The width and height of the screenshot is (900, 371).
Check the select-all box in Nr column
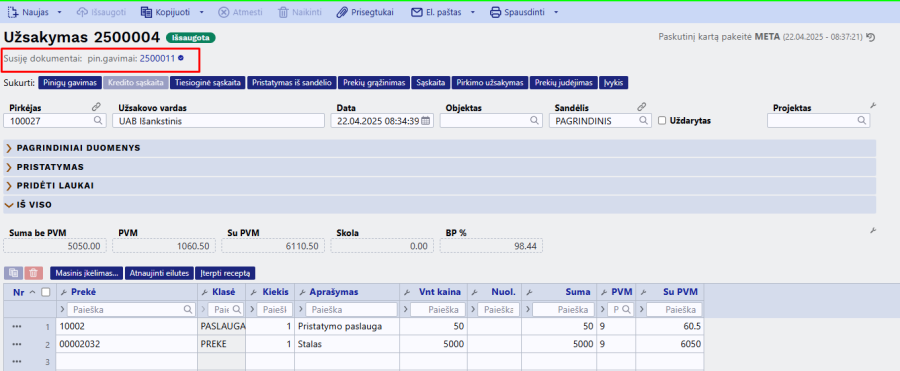click(45, 292)
